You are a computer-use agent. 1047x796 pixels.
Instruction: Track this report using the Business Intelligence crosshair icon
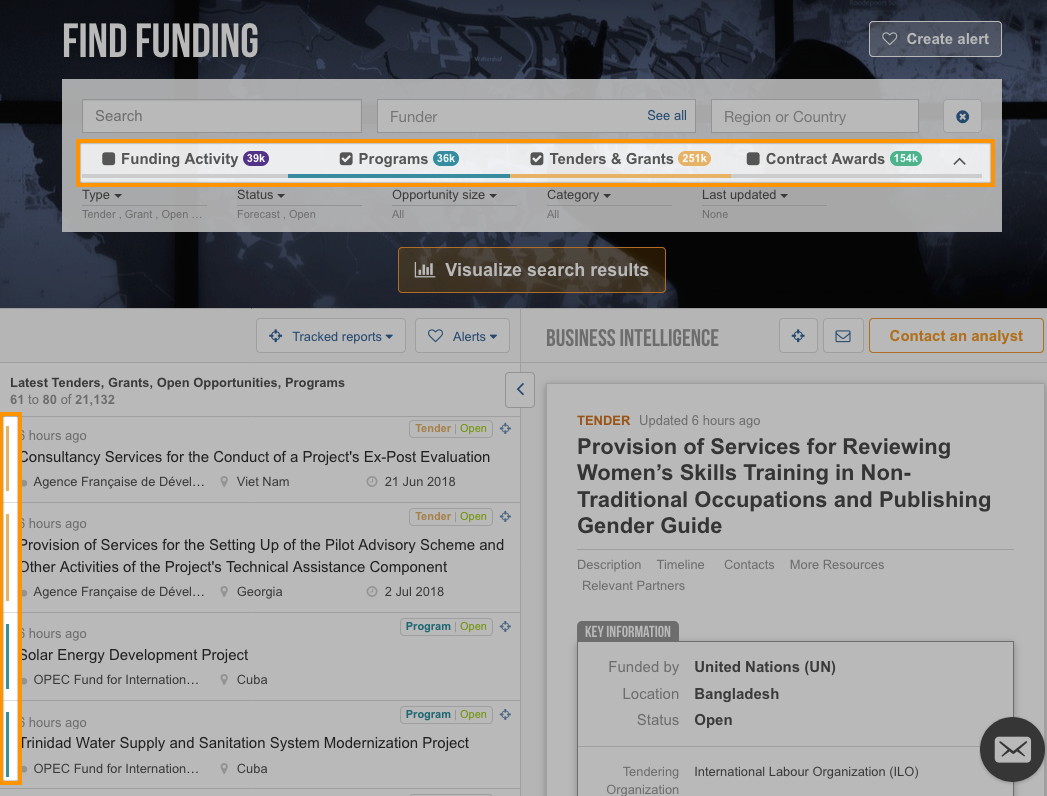click(799, 336)
